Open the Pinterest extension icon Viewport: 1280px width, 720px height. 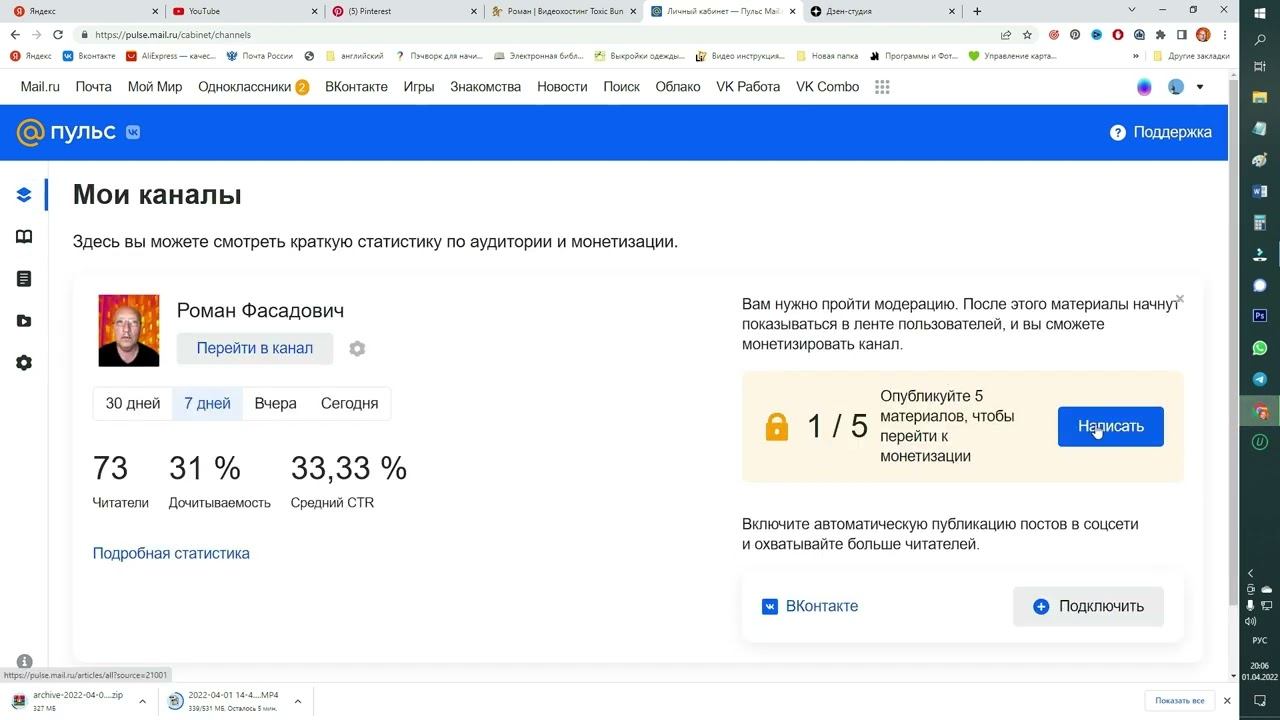pyautogui.click(x=1075, y=35)
